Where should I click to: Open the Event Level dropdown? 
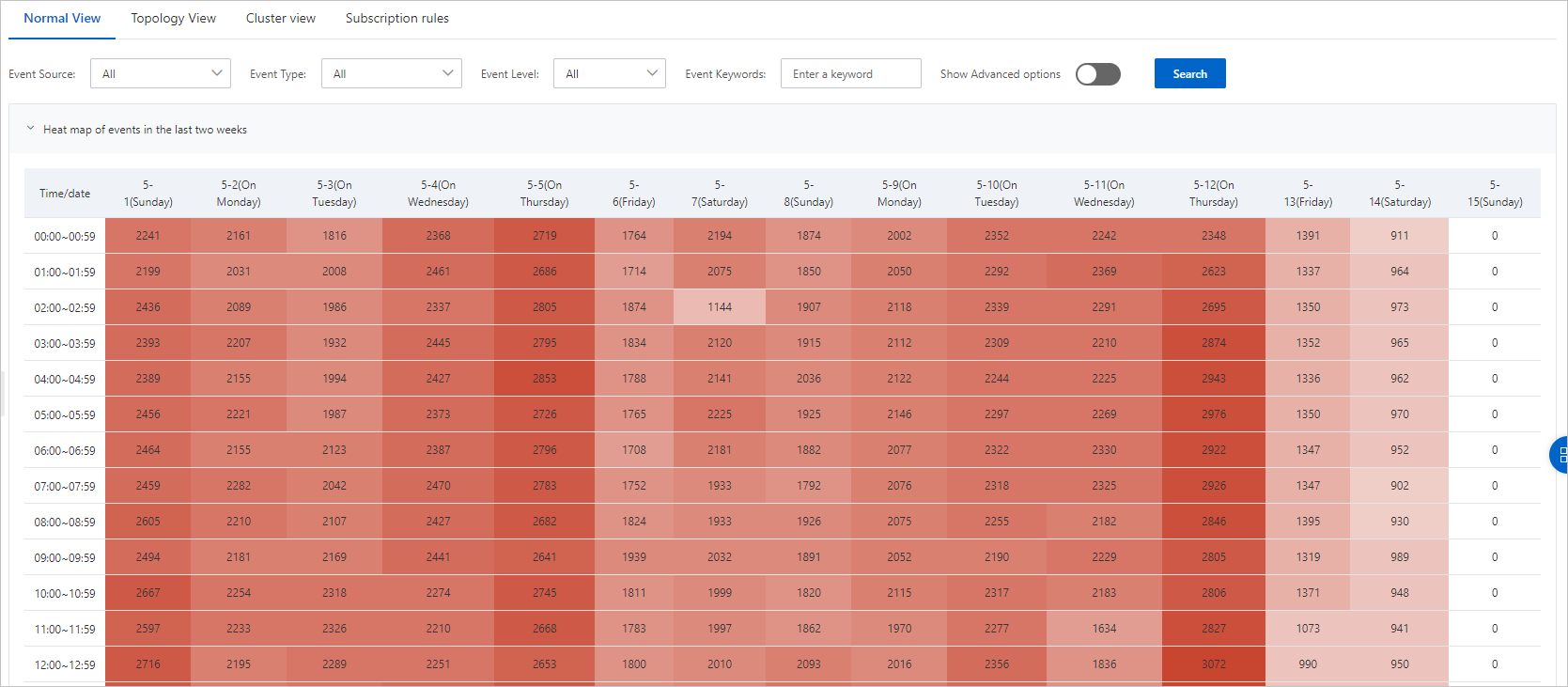[x=610, y=73]
